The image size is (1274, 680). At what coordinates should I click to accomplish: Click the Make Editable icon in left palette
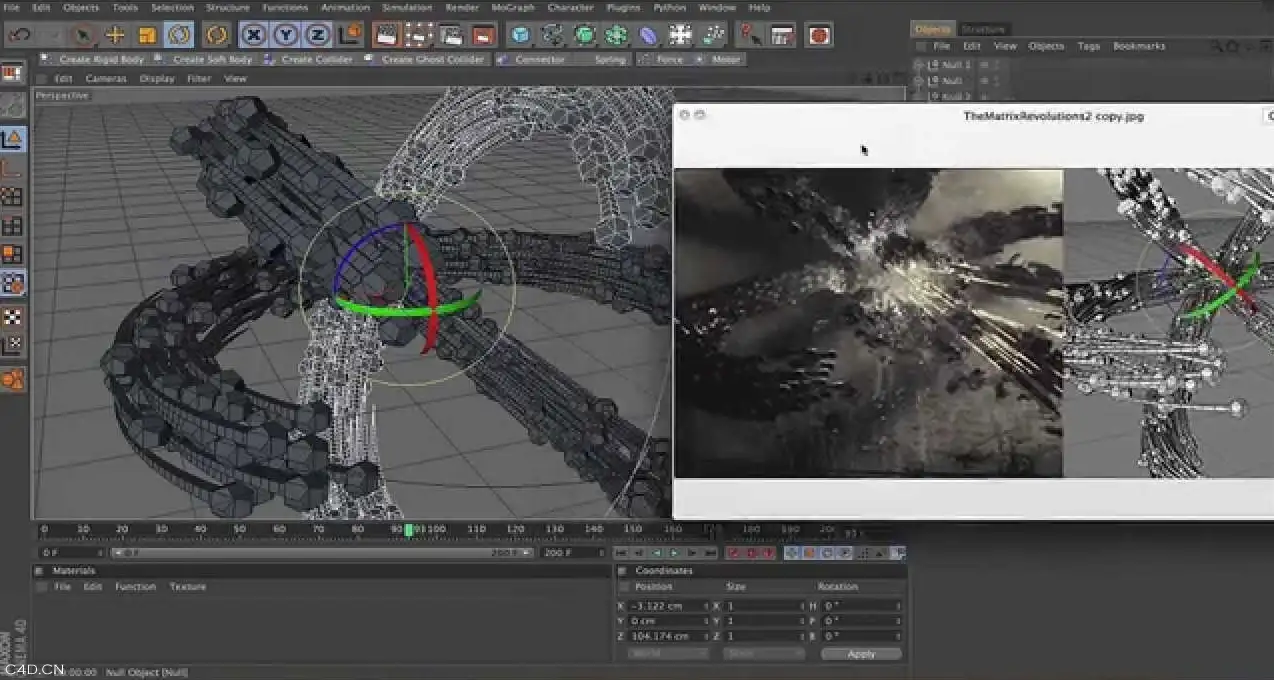pos(13,104)
